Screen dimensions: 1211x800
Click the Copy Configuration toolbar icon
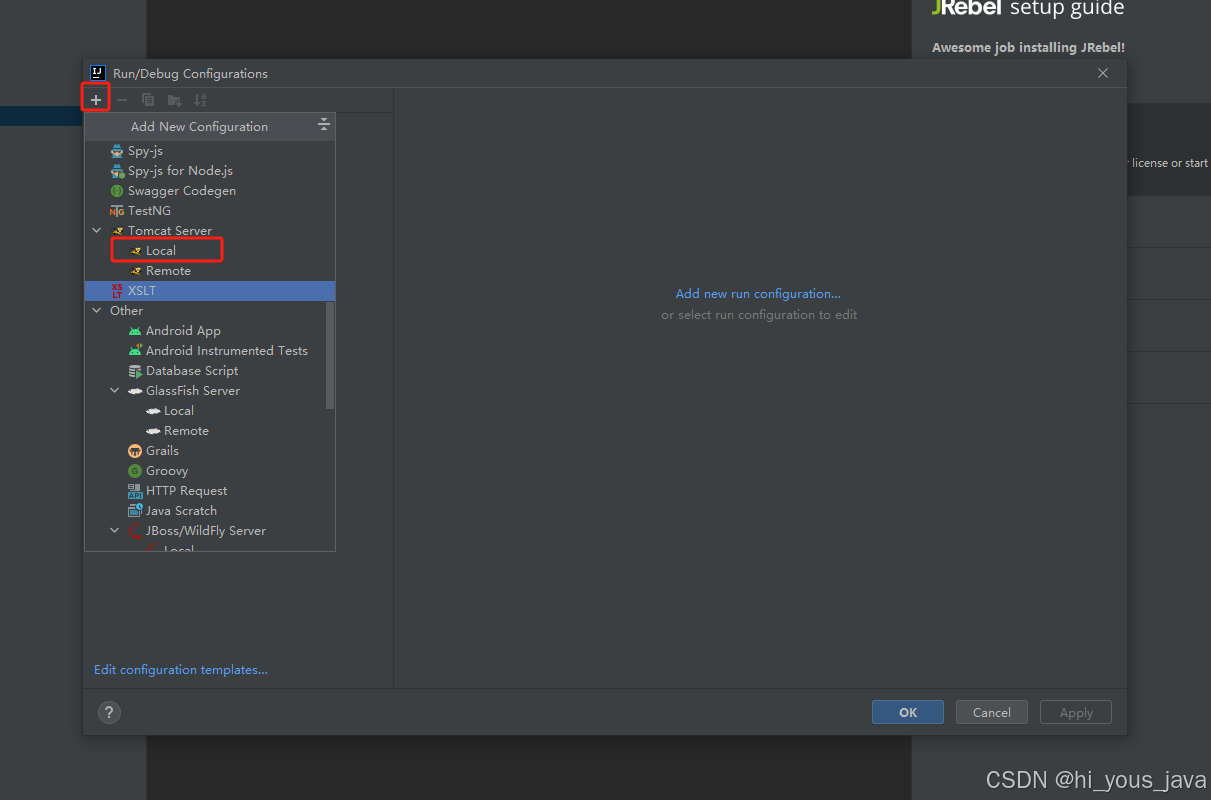148,100
